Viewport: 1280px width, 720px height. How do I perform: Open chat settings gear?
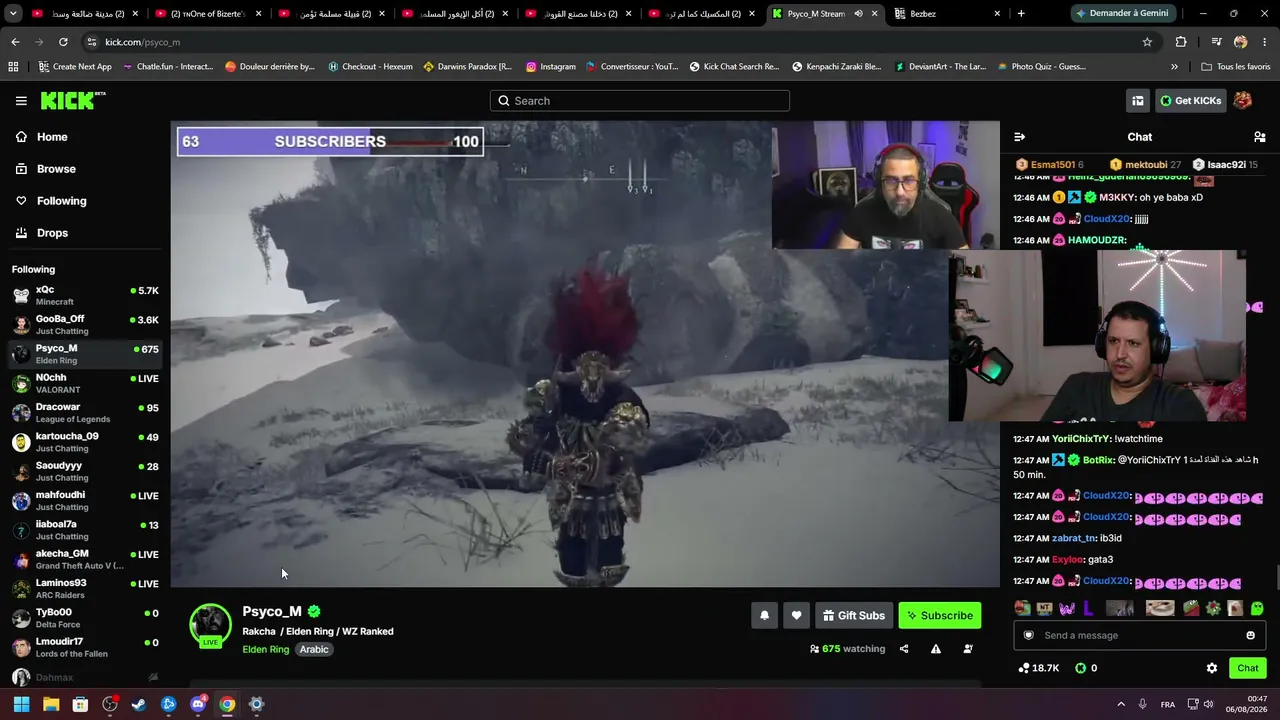pyautogui.click(x=1212, y=668)
